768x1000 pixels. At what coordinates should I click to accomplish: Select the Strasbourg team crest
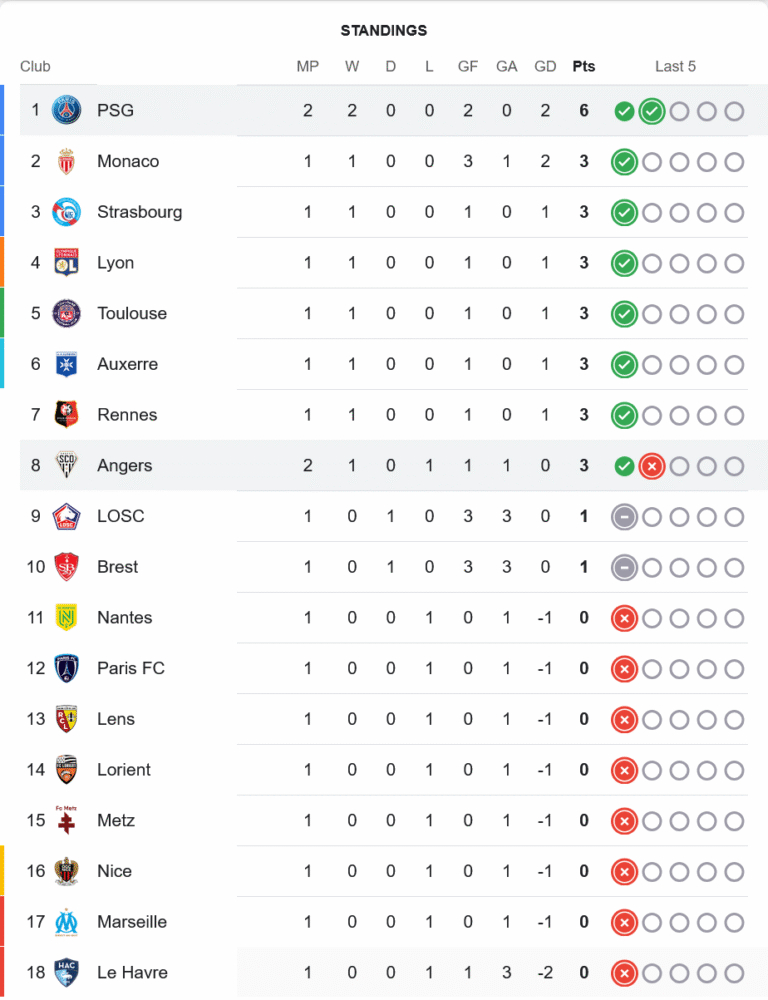66,212
